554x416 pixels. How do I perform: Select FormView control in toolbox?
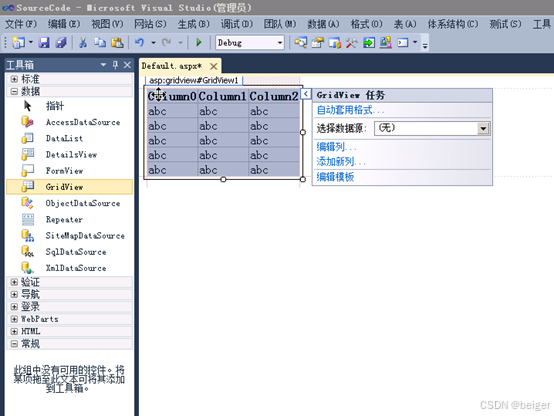coord(70,171)
